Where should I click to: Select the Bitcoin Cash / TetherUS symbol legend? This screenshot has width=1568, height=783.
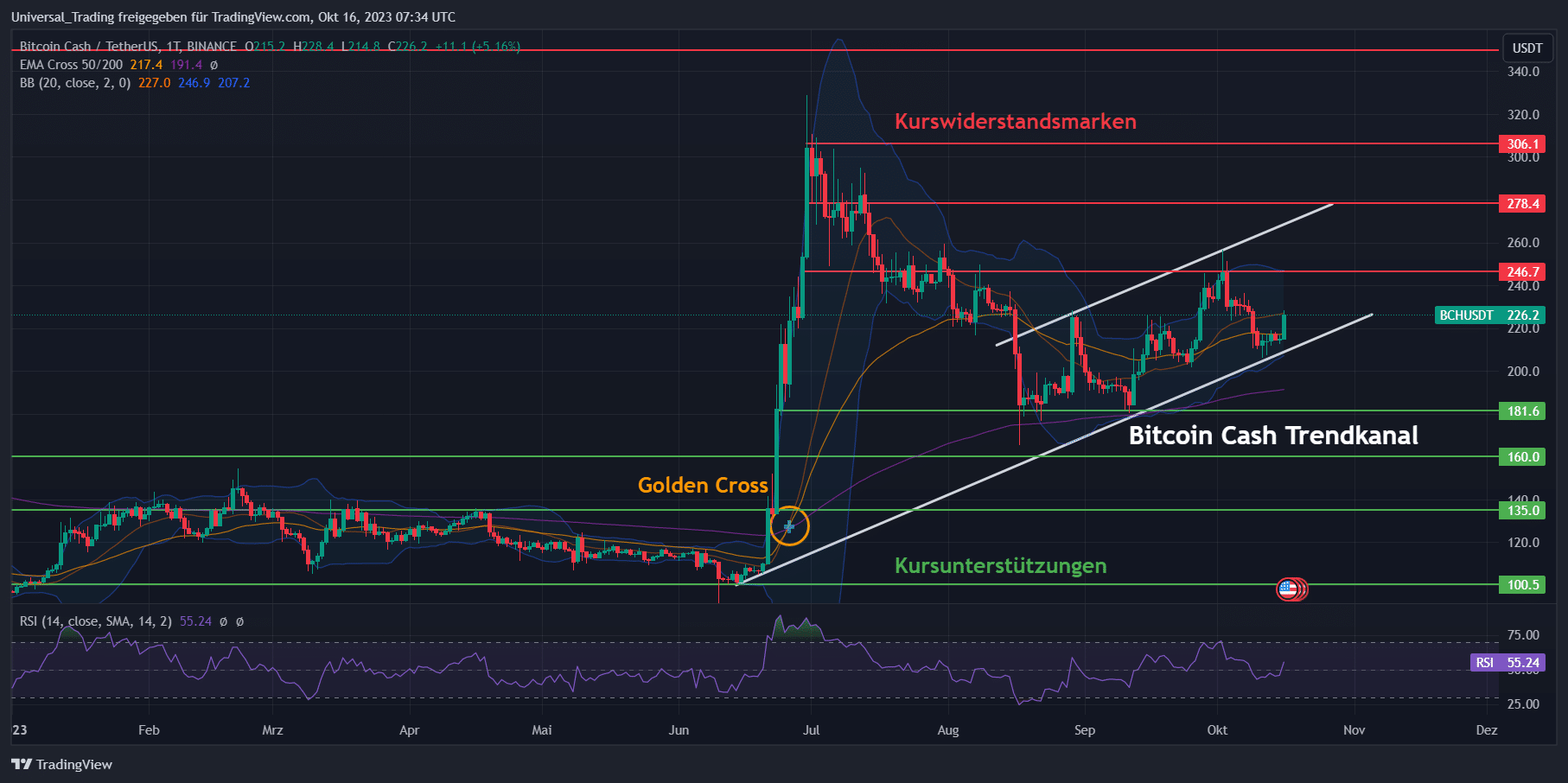(x=128, y=47)
